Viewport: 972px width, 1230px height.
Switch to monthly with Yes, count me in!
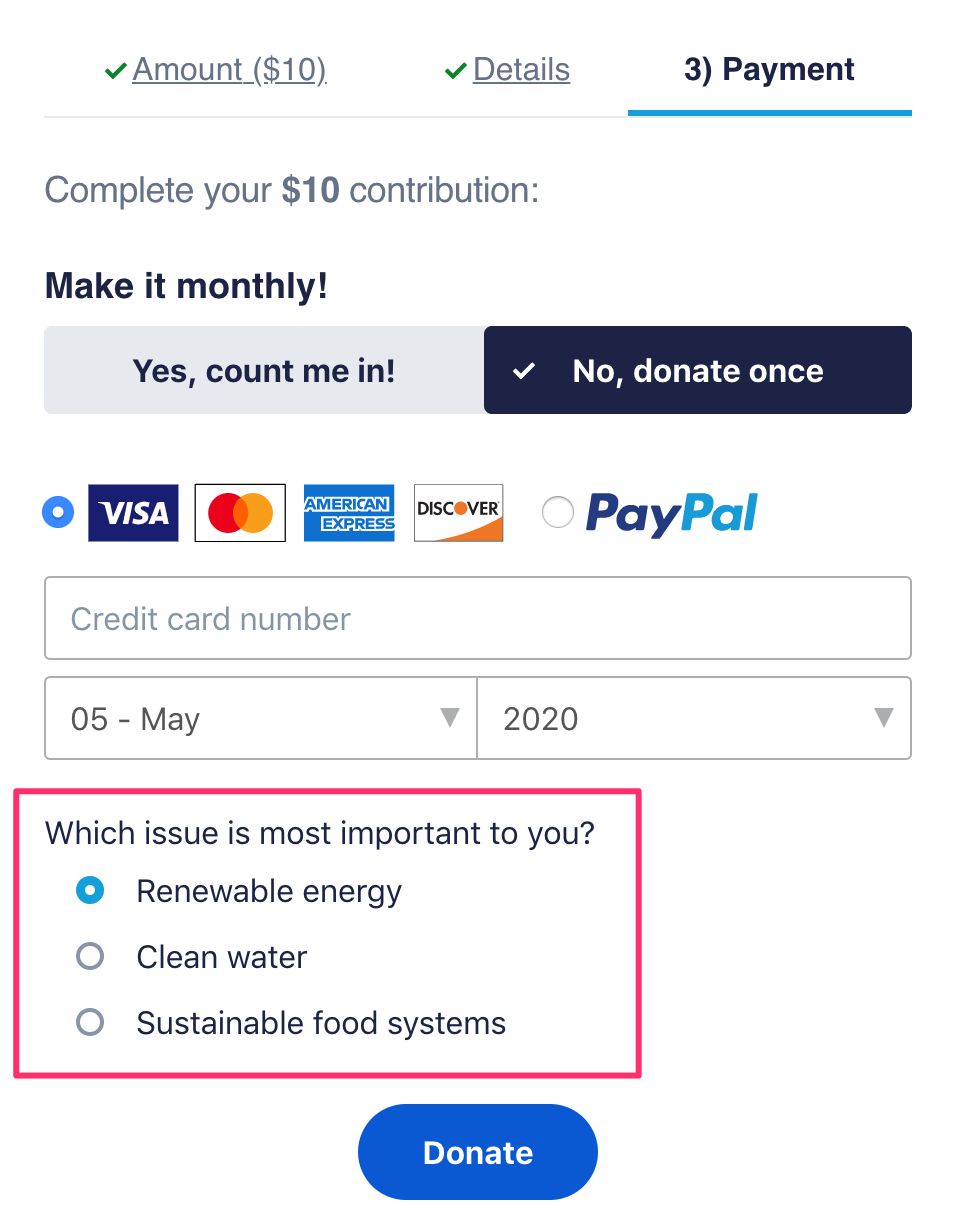click(x=264, y=371)
